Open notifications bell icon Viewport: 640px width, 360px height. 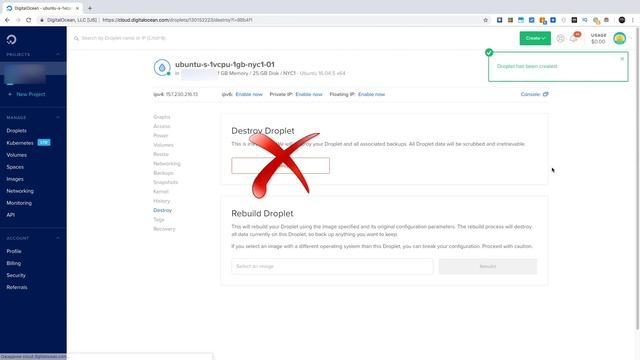tap(574, 38)
